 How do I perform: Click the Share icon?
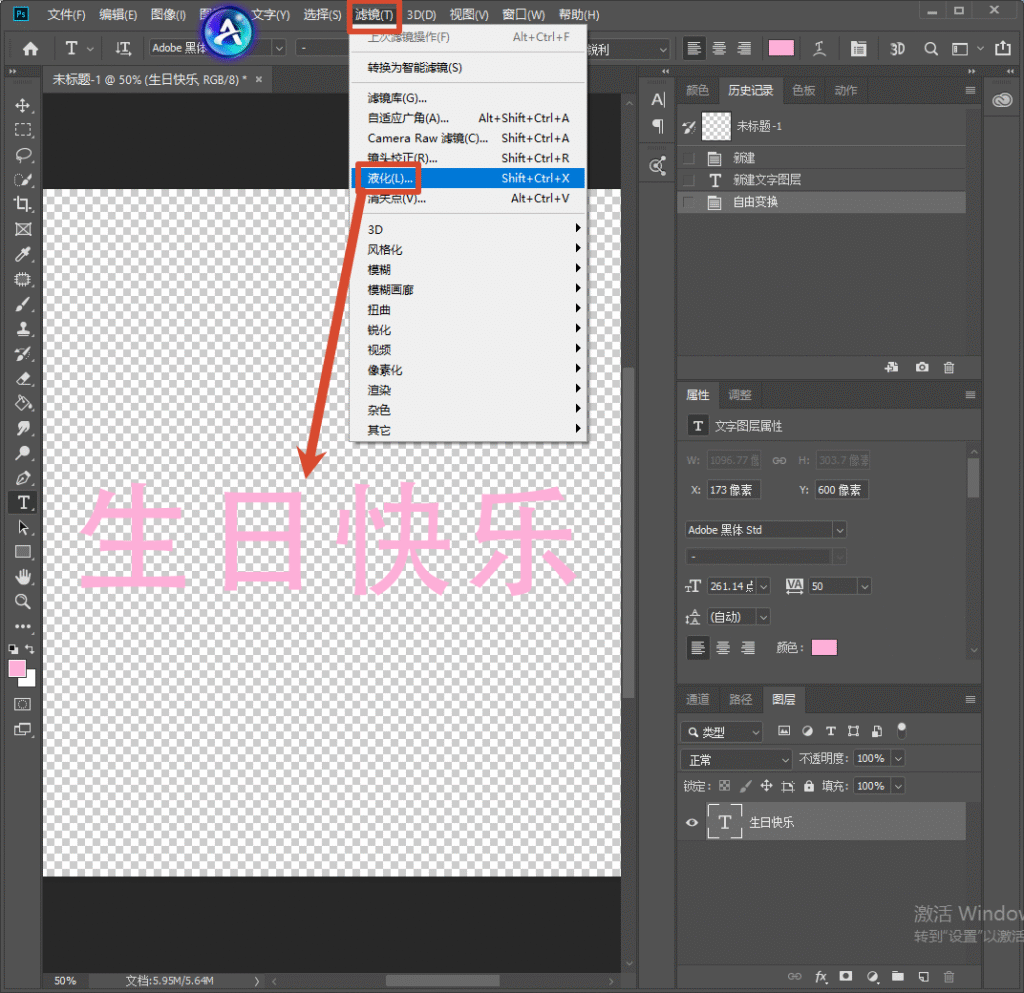point(1002,48)
